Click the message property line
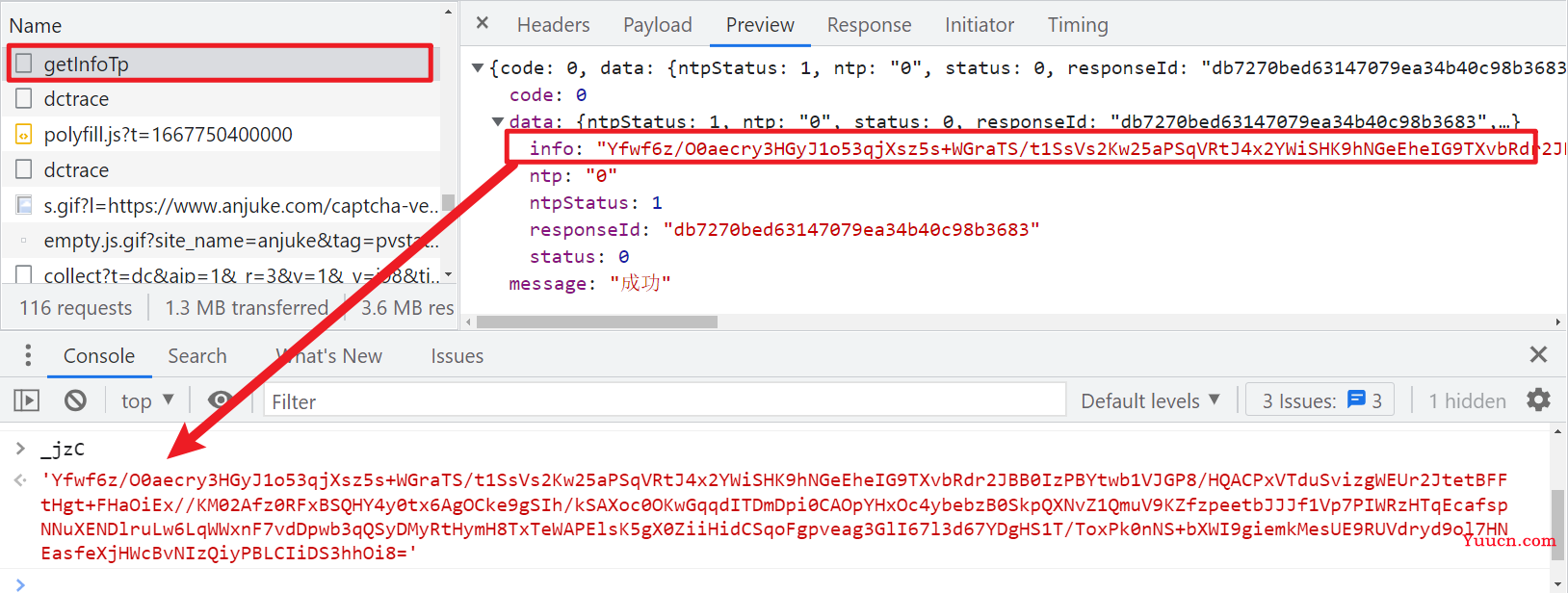1568x593 pixels. pos(589,284)
